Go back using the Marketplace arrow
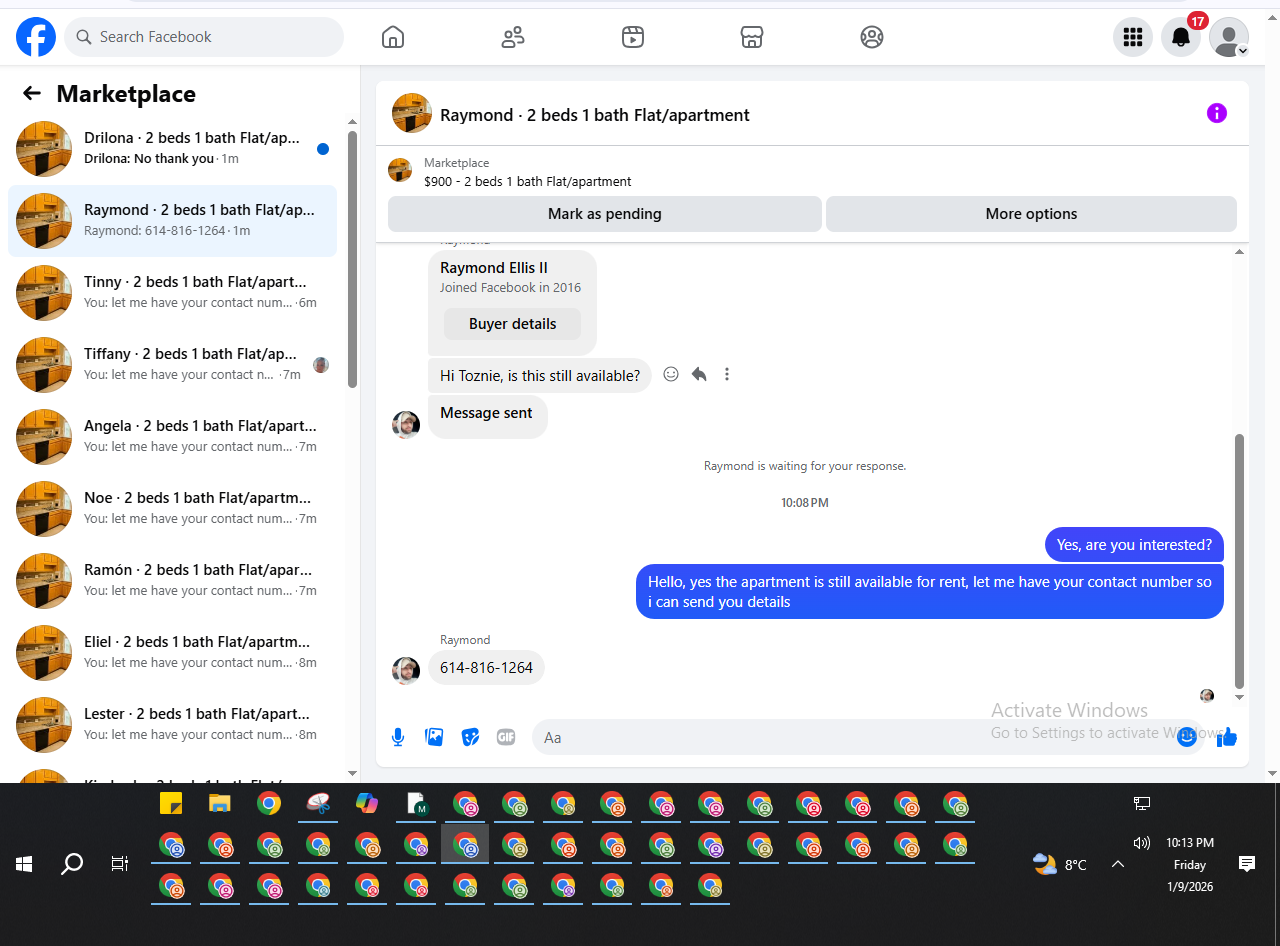Viewport: 1280px width, 946px height. click(32, 93)
